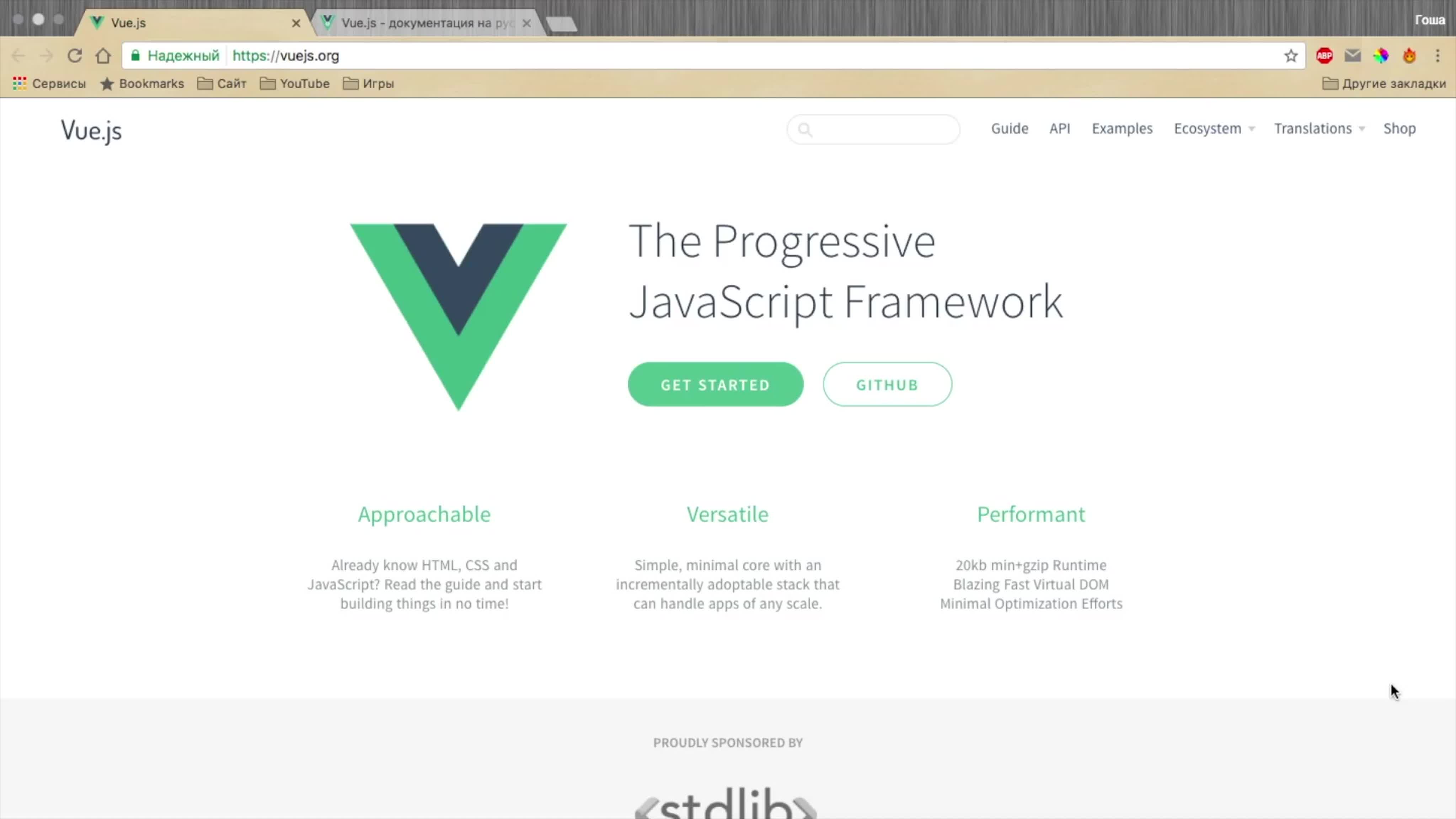This screenshot has width=1456, height=819.
Task: Select the API navigation item
Action: [1059, 128]
